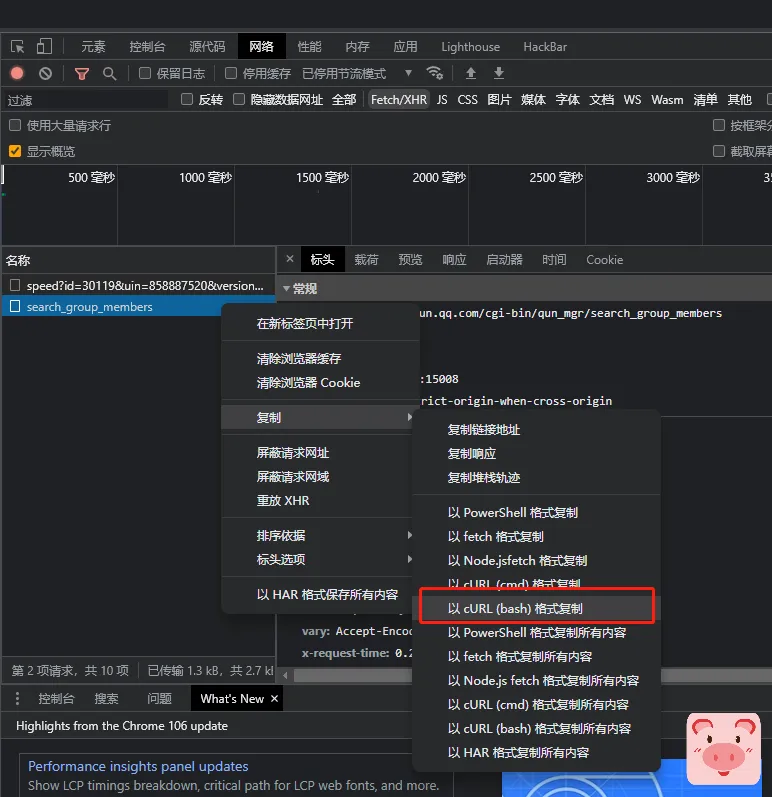Filter requests by 图片 type

click(499, 100)
